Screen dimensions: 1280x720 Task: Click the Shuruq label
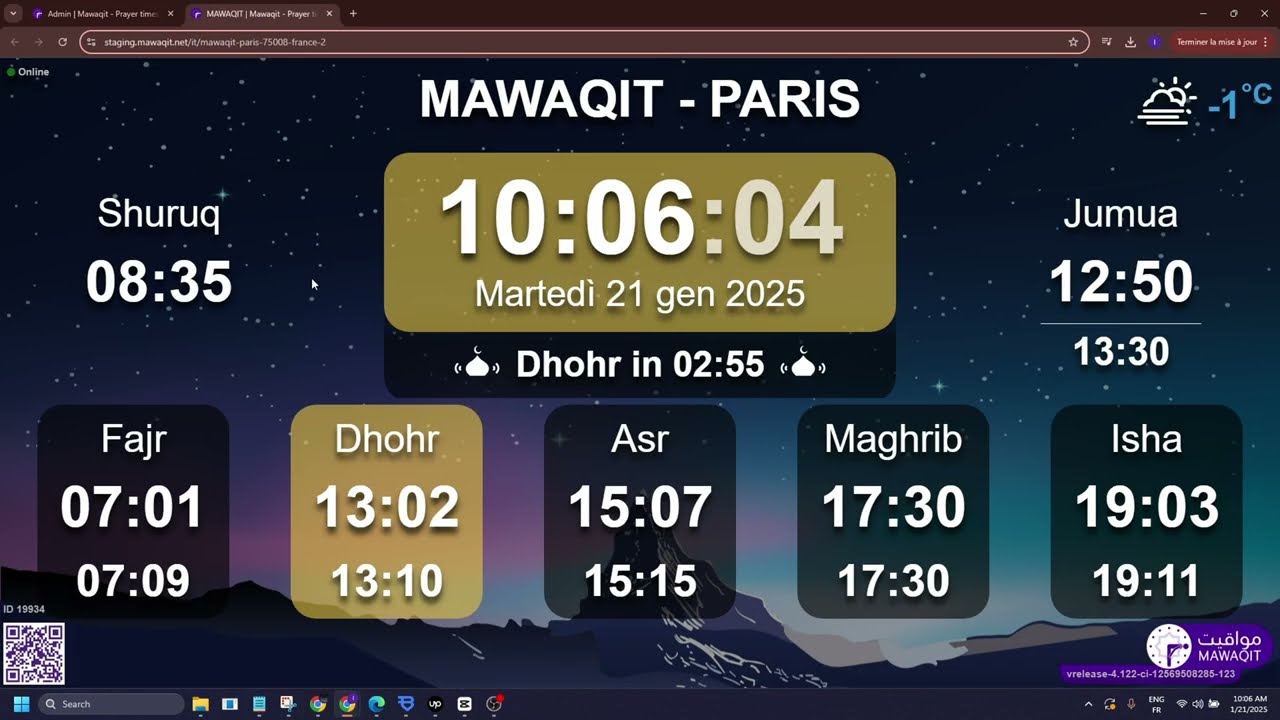(159, 214)
